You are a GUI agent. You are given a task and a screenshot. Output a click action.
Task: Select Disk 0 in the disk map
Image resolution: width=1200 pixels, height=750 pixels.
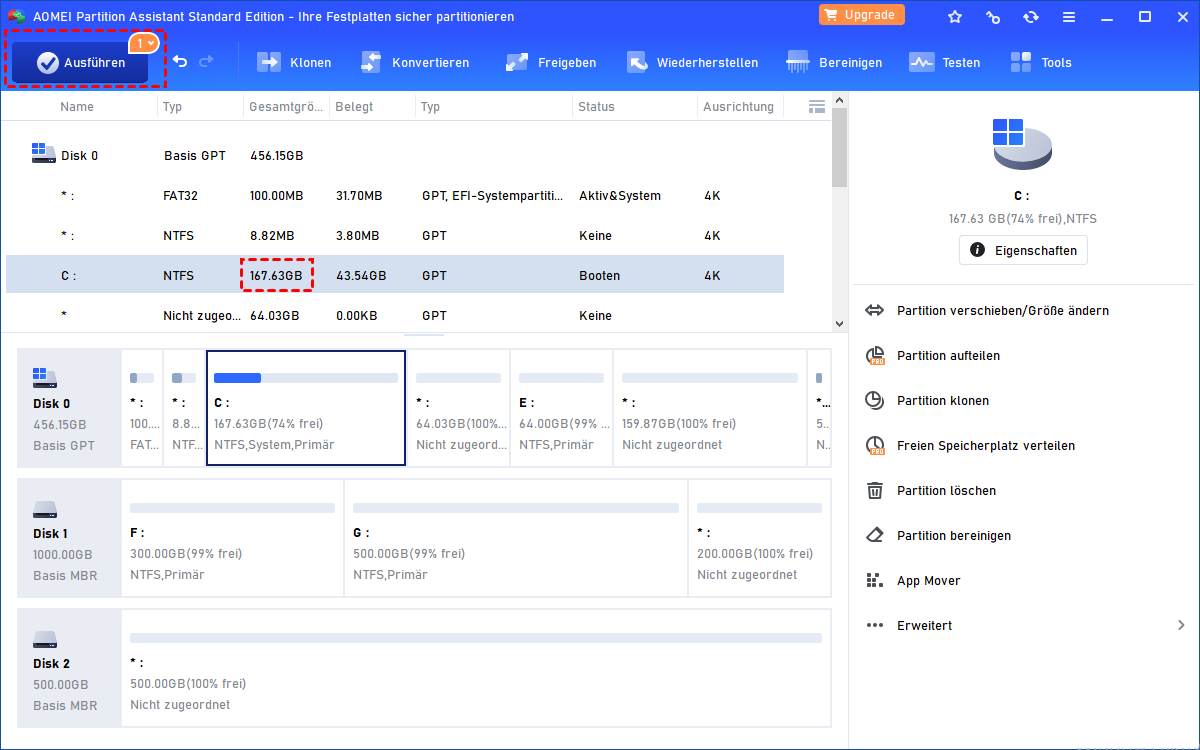point(69,408)
